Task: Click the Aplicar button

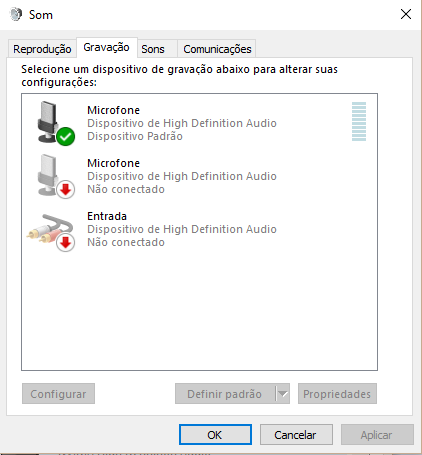Action: 377,435
